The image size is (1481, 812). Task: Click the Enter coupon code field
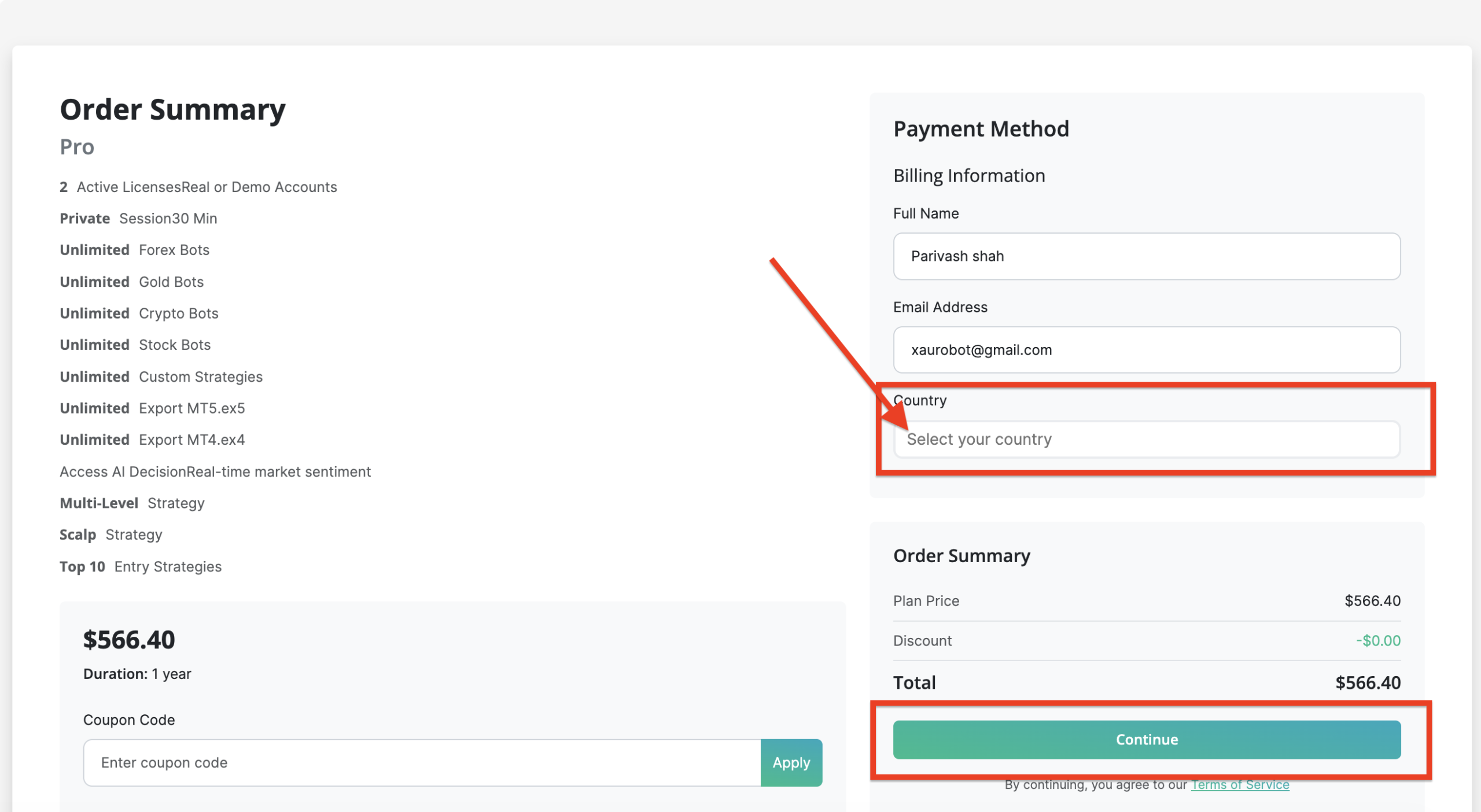pyautogui.click(x=422, y=762)
